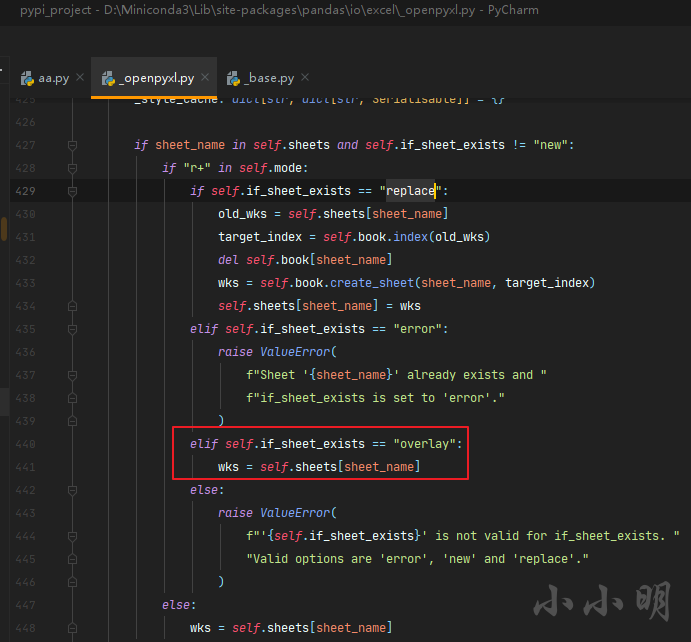Click the Python file icon on aa.py tab
The height and width of the screenshot is (642, 691).
coord(27,78)
